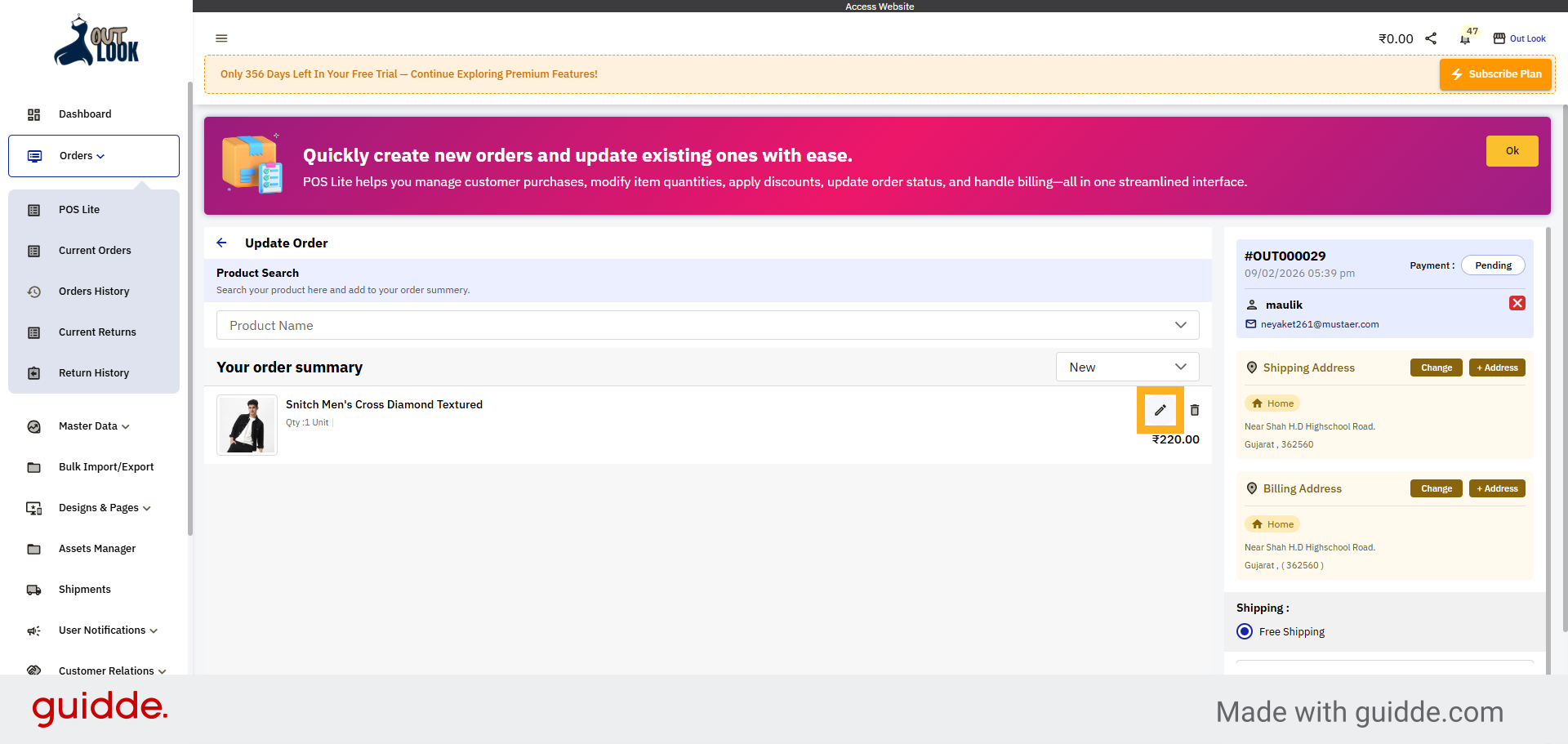
Task: Dismiss the banner with Ok button
Action: click(x=1512, y=151)
